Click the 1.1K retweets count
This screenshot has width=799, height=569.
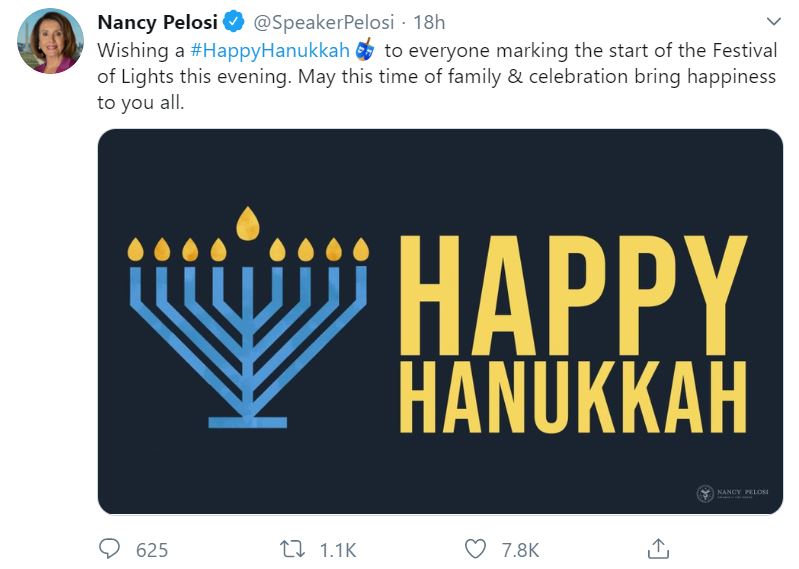tap(336, 549)
